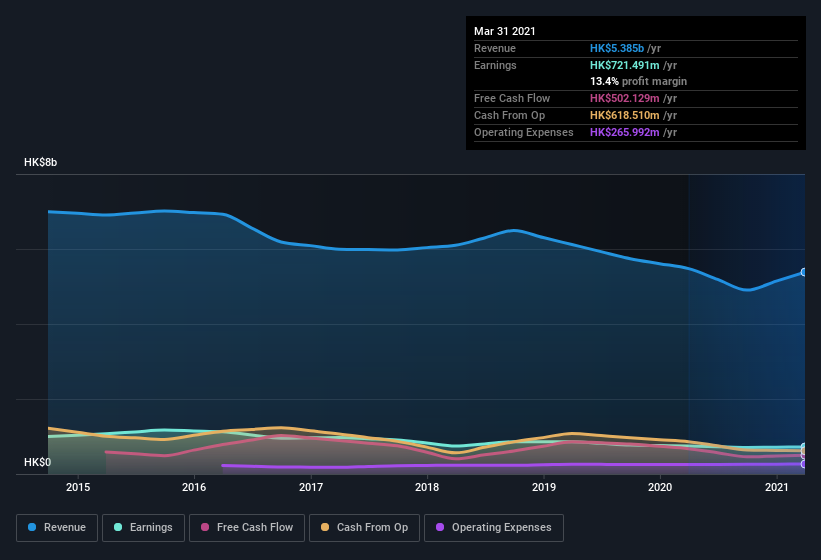The height and width of the screenshot is (560, 821).
Task: Click the Operating Expenses purple endpoint marker
Action: [x=804, y=464]
